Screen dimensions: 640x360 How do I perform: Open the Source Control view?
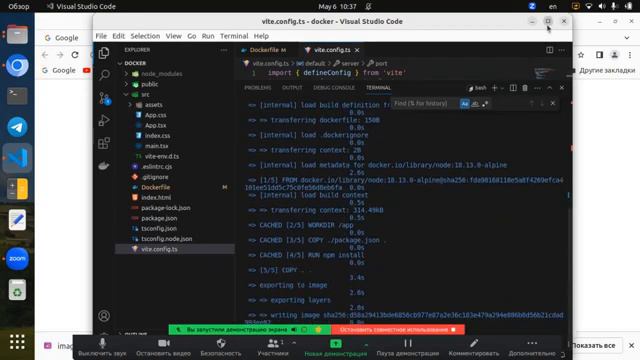(x=104, y=98)
